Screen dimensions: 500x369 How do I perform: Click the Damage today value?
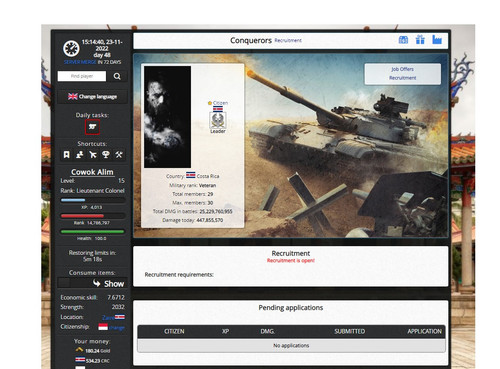coord(210,220)
